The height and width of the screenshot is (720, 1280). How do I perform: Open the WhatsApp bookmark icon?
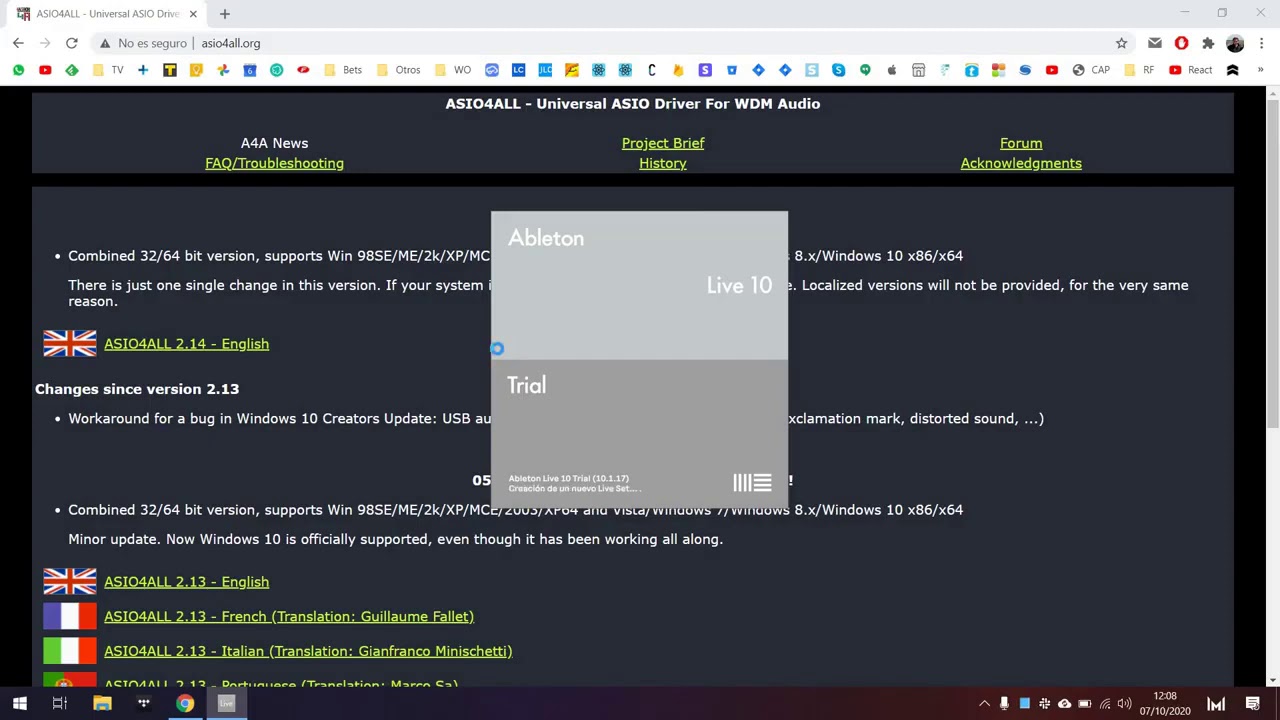(18, 70)
